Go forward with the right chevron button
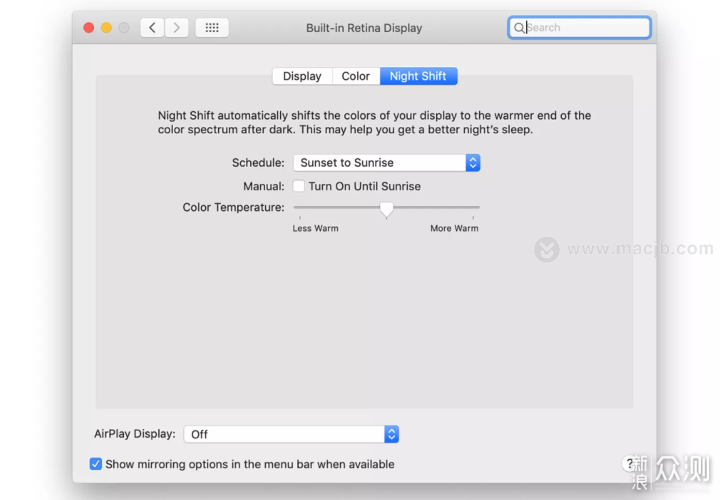 [x=176, y=28]
